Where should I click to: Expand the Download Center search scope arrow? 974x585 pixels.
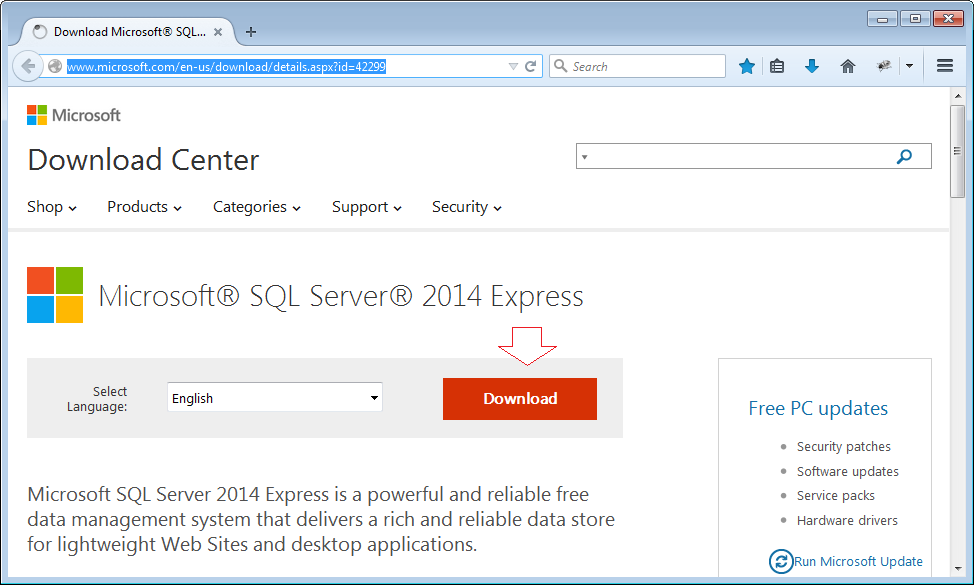point(585,157)
